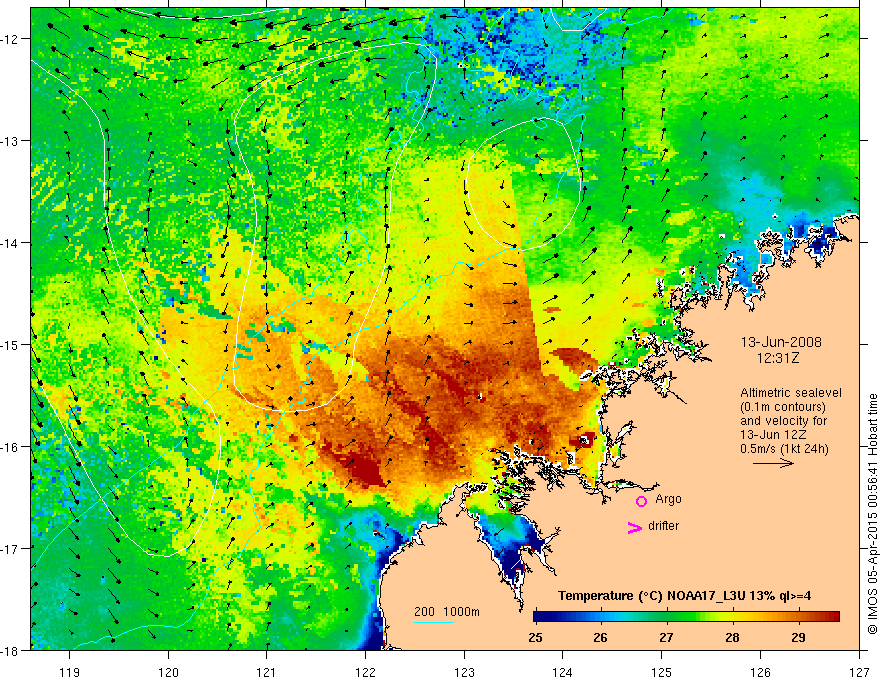Click the color bar label '27'
Viewport: 880px width, 680px height.
pyautogui.click(x=666, y=637)
